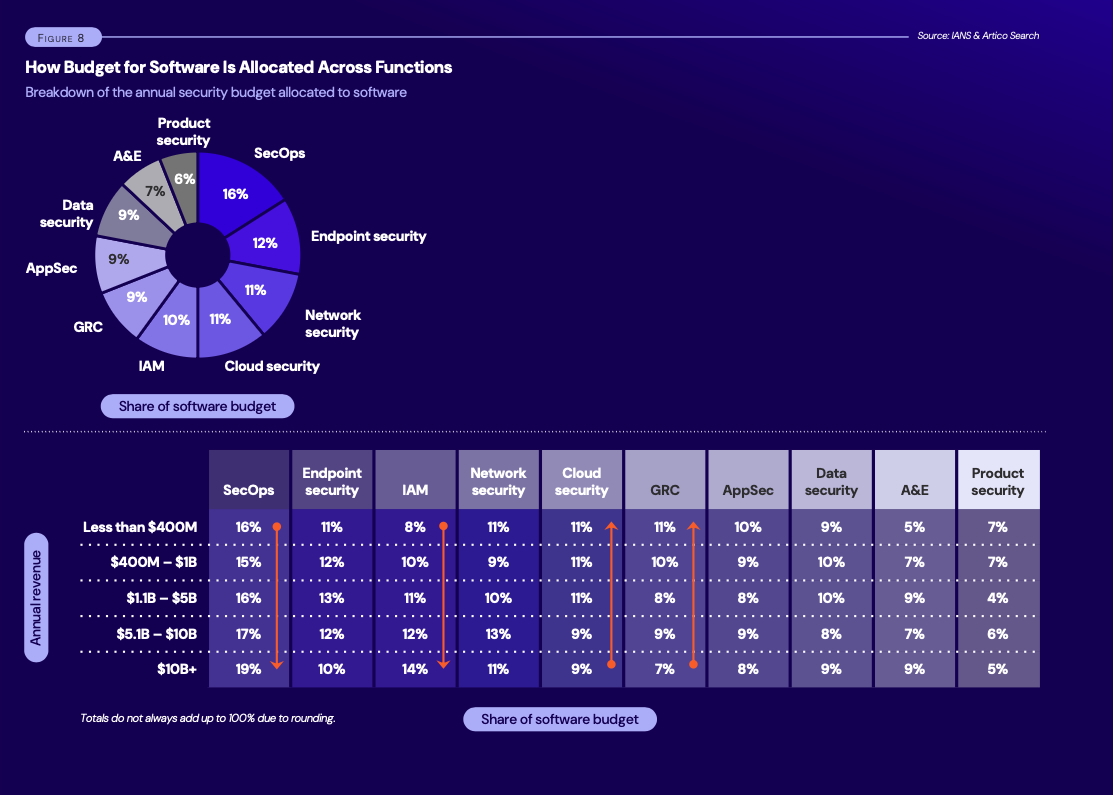Click the upper Share of software budget pill
This screenshot has height=795, width=1113.
[x=197, y=406]
